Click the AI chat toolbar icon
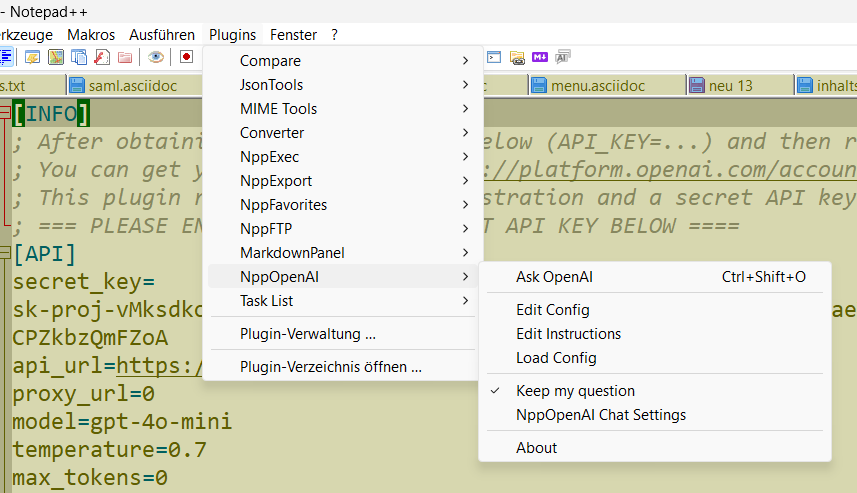857x493 pixels. point(563,57)
